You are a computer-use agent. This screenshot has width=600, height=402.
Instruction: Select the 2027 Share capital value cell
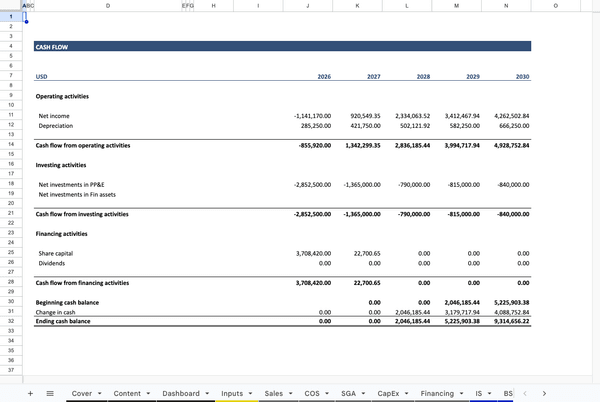(361, 253)
